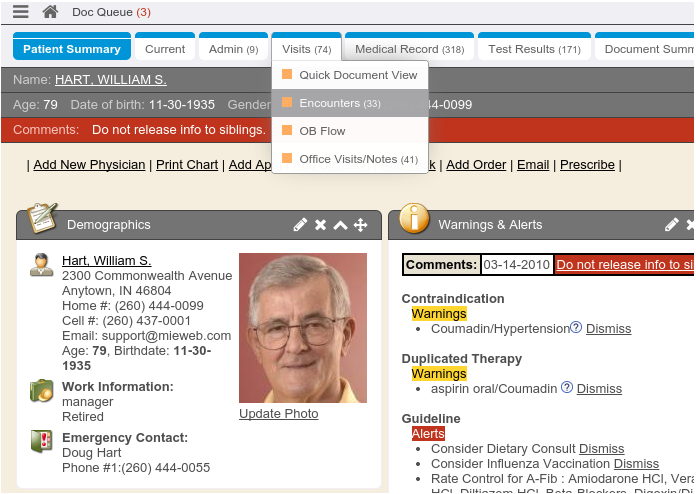
Task: Click the Add New Physician link
Action: [89, 165]
